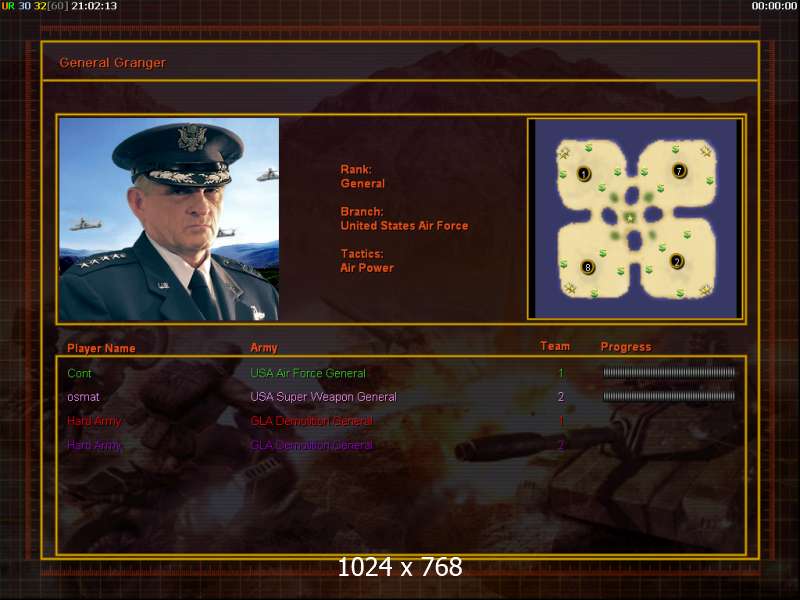The width and height of the screenshot is (800, 600).
Task: Click the 'Tactics:' label
Action: click(x=362, y=254)
